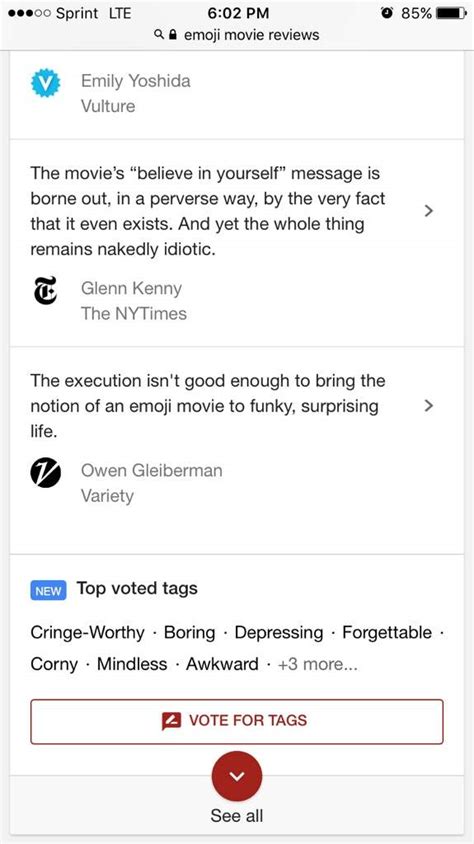Show the +3 more tags
Image resolution: width=474 pixels, height=844 pixels.
tap(317, 664)
